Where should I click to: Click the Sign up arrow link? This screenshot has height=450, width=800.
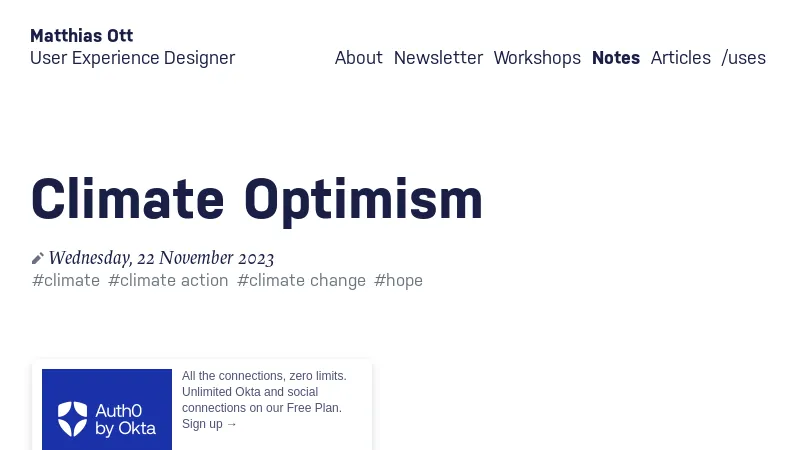210,424
